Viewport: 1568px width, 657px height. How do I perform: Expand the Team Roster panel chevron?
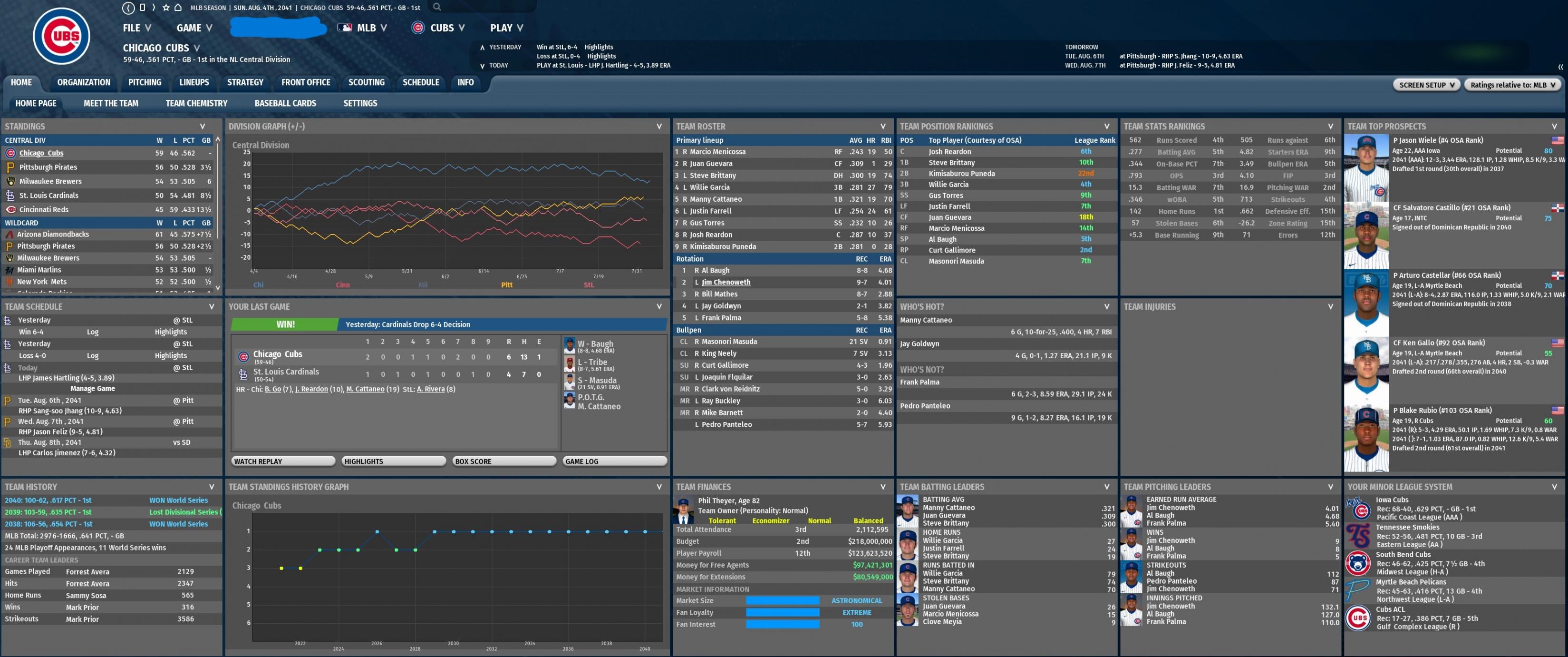(x=882, y=127)
